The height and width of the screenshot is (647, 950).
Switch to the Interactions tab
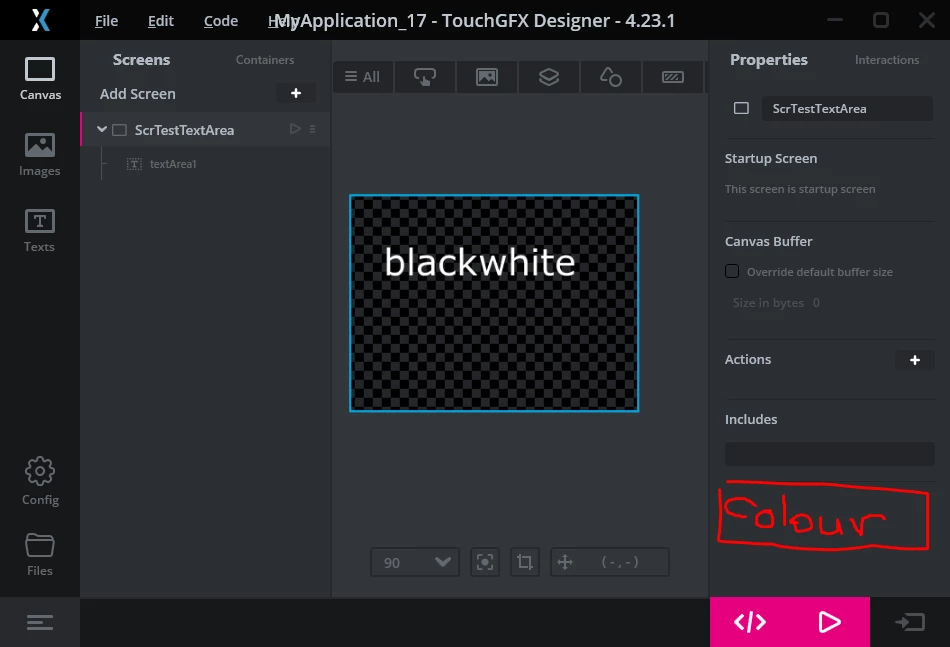[887, 59]
